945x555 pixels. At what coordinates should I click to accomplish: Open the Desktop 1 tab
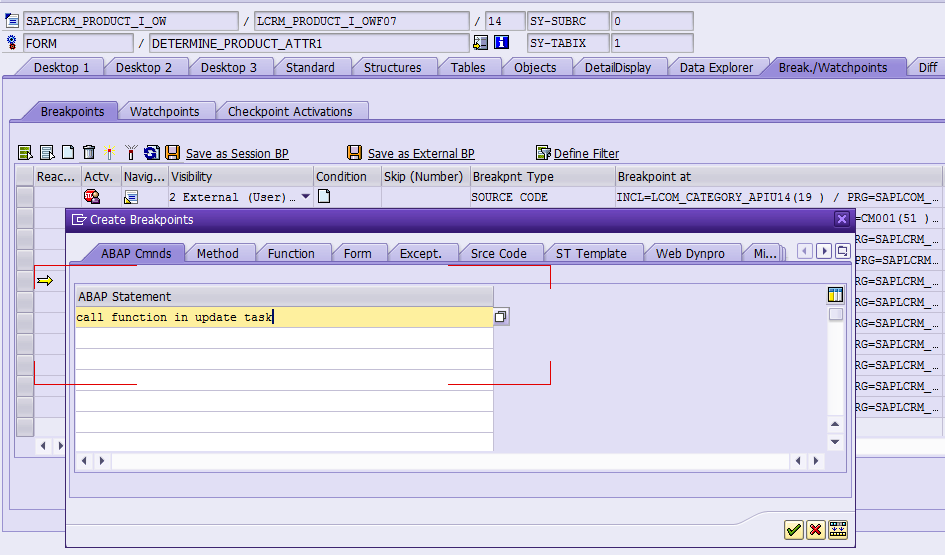(x=61, y=67)
